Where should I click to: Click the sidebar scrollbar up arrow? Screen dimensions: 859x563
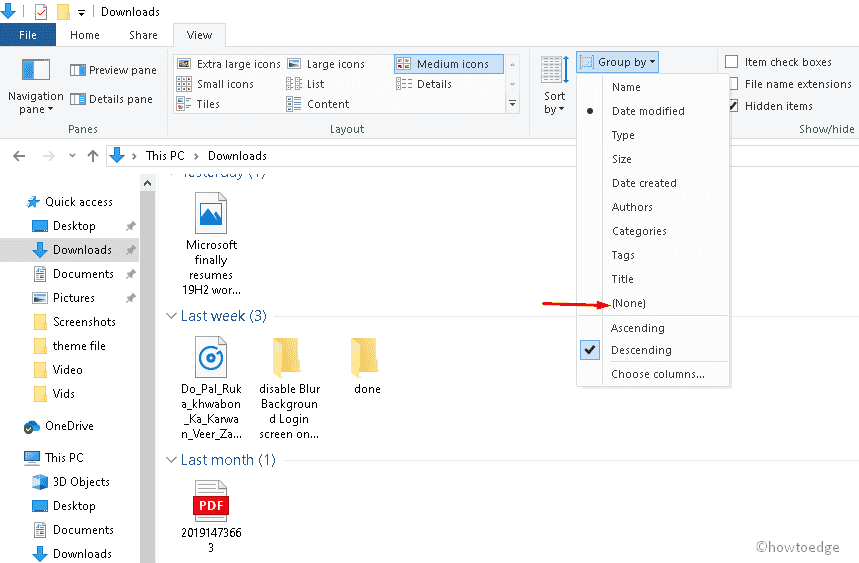(x=147, y=183)
